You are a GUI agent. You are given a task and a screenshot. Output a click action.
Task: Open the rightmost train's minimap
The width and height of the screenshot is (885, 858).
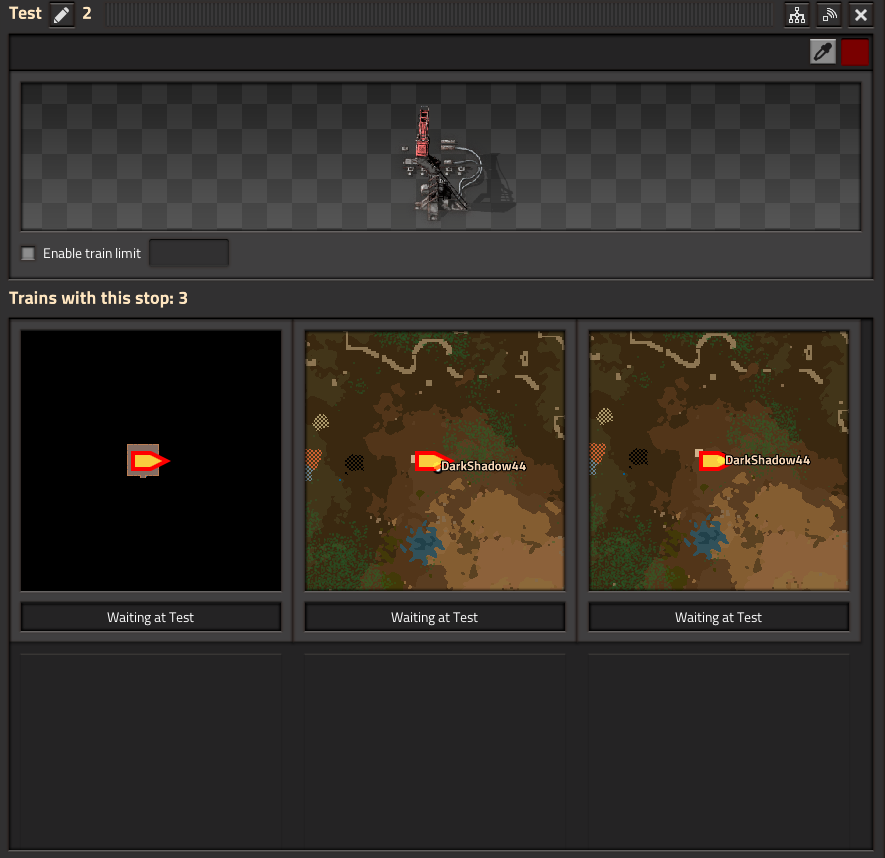click(718, 461)
